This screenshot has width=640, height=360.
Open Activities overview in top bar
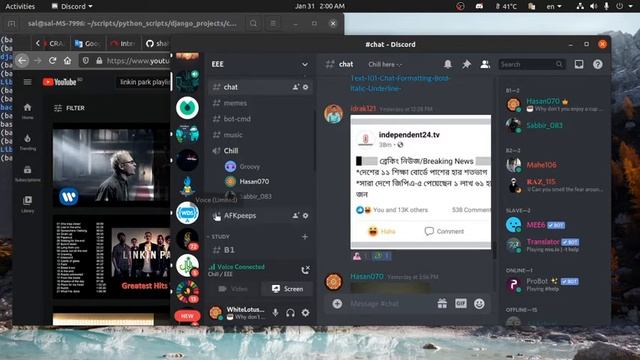click(x=20, y=6)
